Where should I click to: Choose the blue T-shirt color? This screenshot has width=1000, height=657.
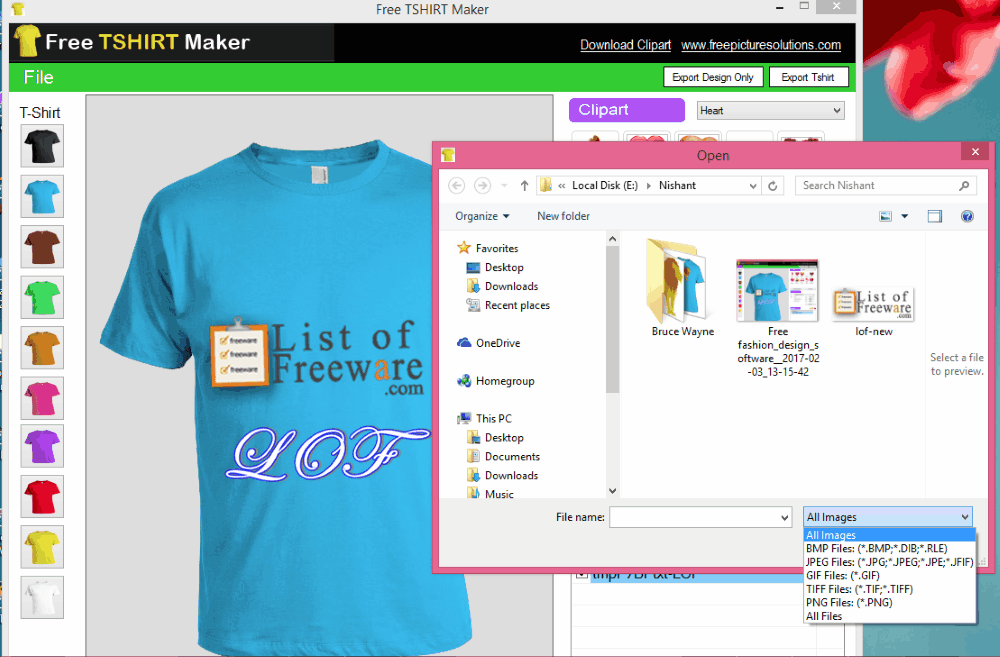coord(42,196)
